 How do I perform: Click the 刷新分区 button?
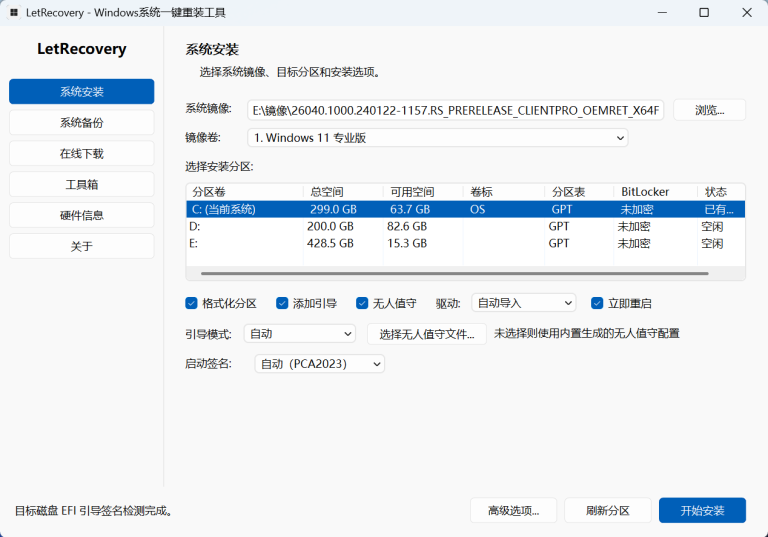[x=607, y=511]
